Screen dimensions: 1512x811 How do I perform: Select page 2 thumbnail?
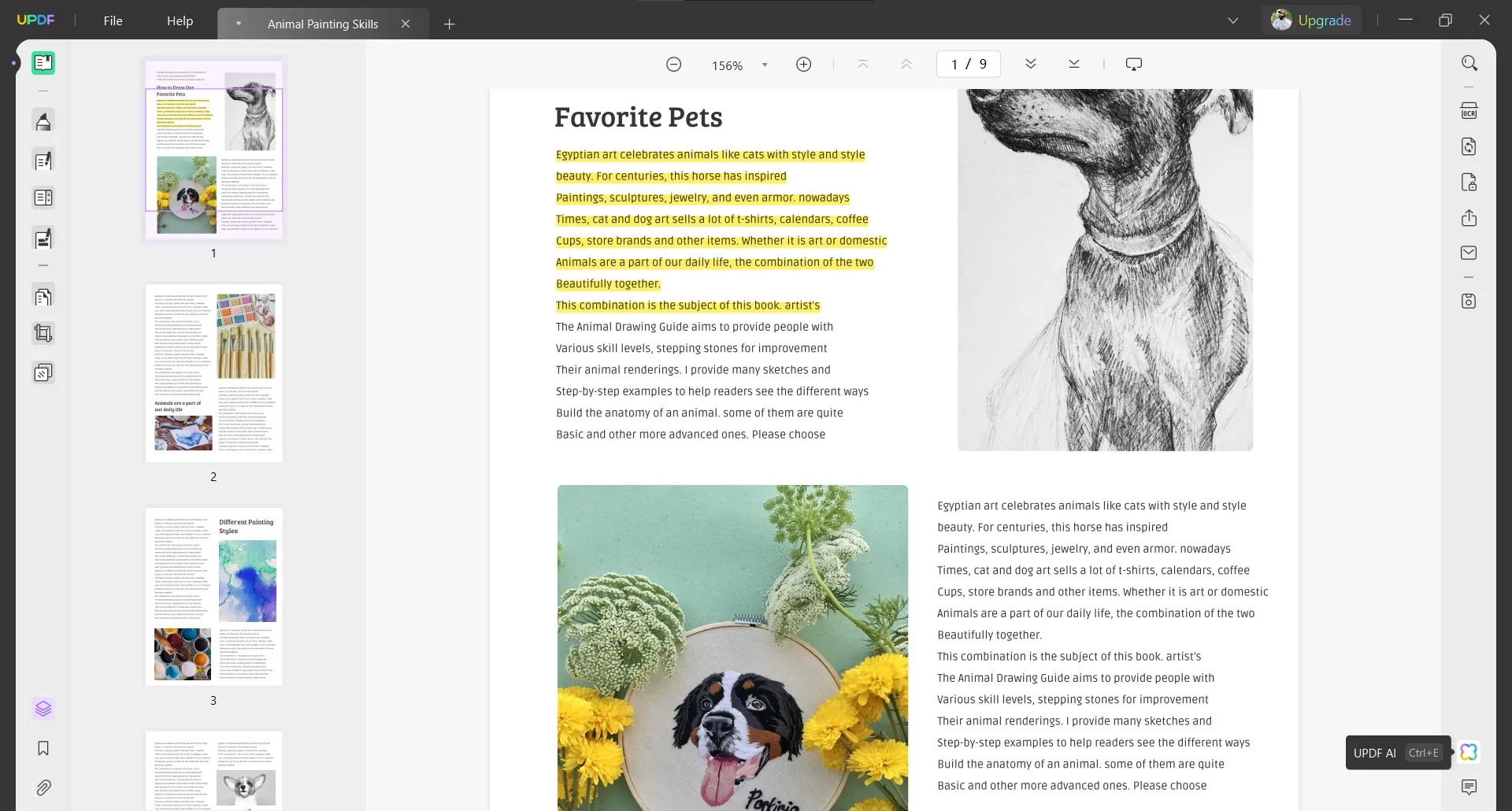pos(213,373)
